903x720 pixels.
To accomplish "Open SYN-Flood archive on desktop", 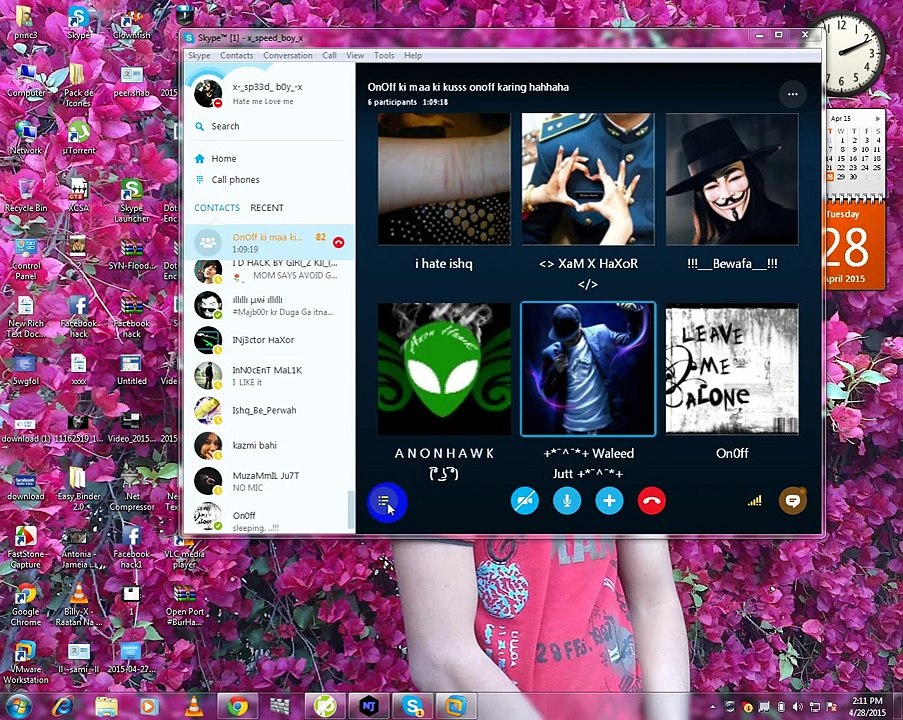I will click(x=131, y=254).
